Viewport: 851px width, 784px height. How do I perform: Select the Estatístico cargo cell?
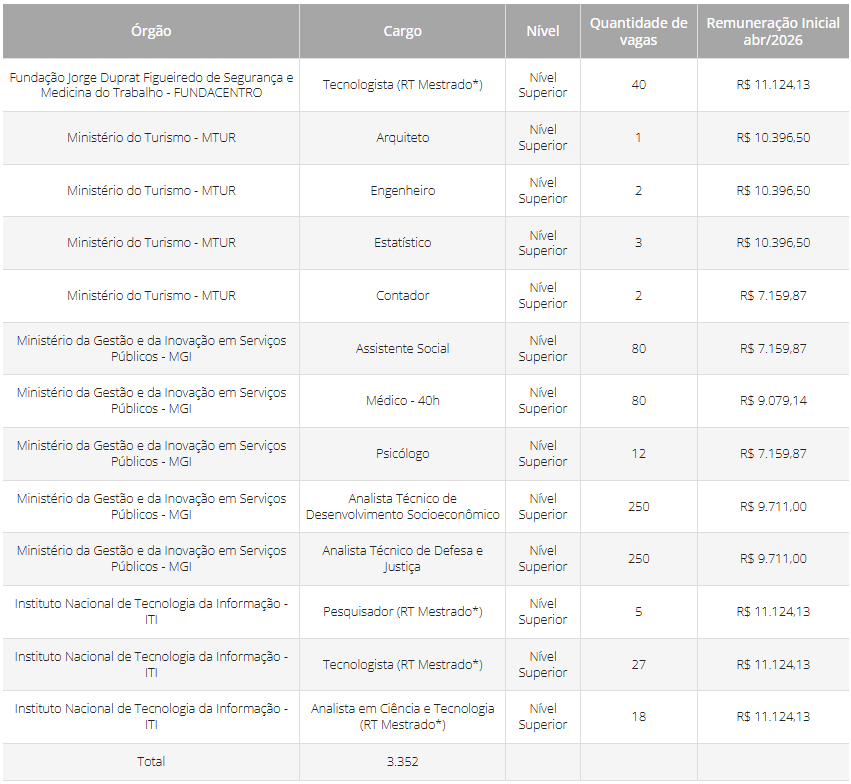pos(402,243)
